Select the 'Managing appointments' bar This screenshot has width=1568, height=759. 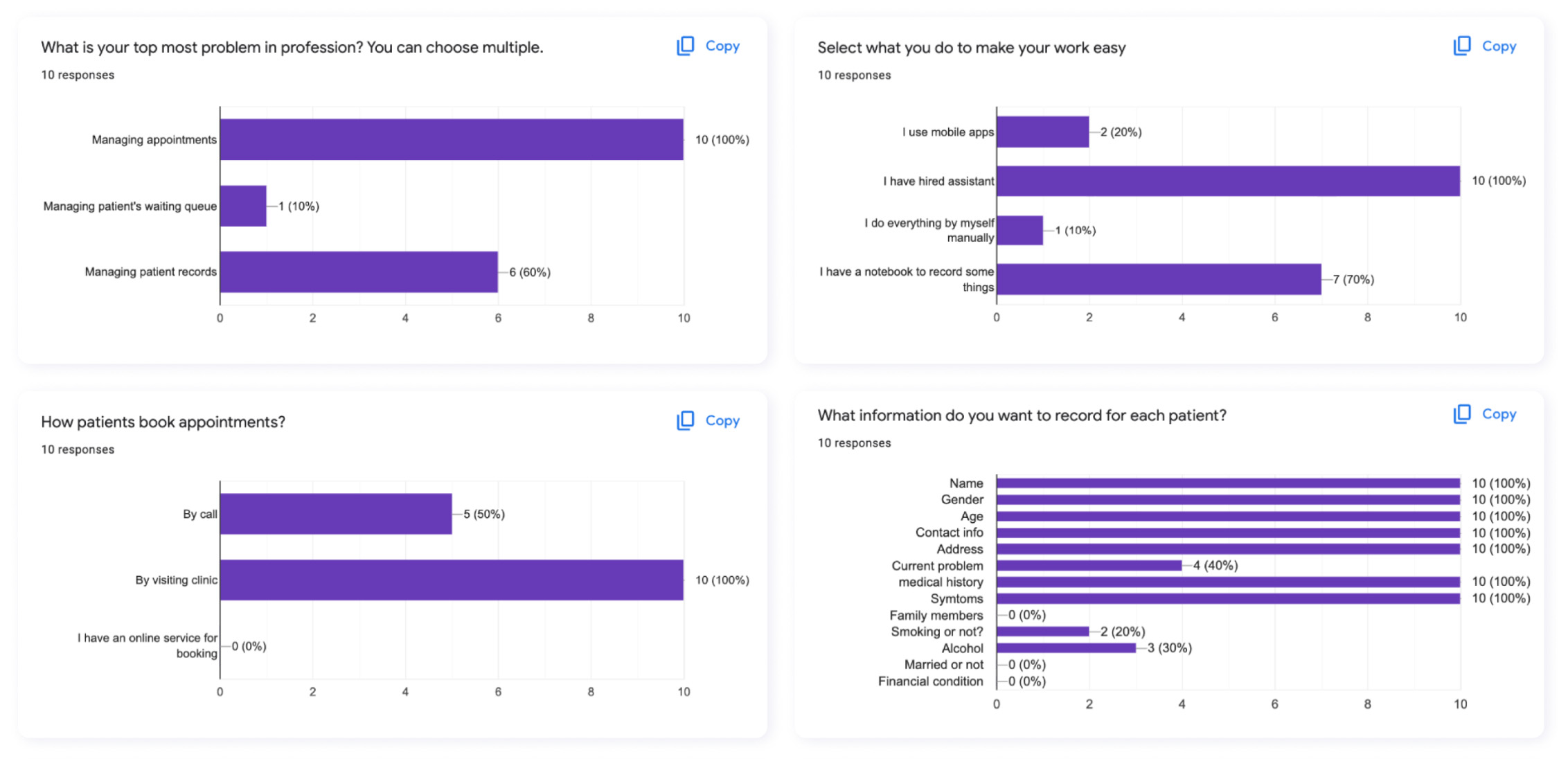452,139
